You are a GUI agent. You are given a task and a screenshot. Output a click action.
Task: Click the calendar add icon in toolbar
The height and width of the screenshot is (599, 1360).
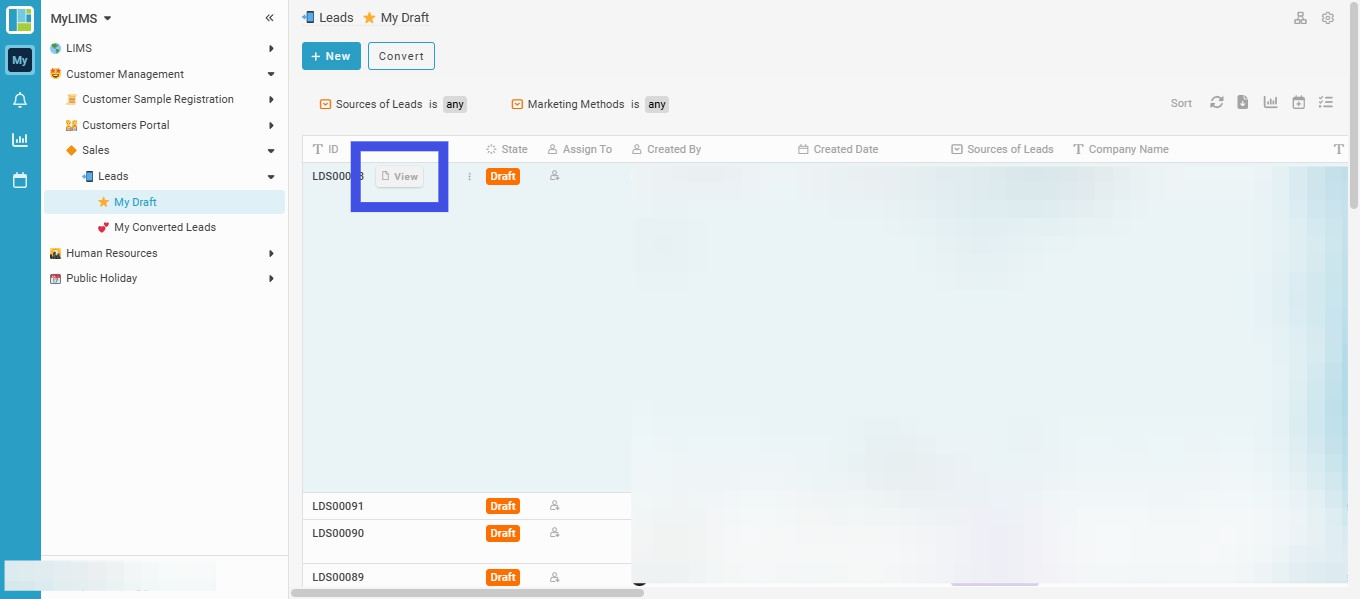[1298, 102]
